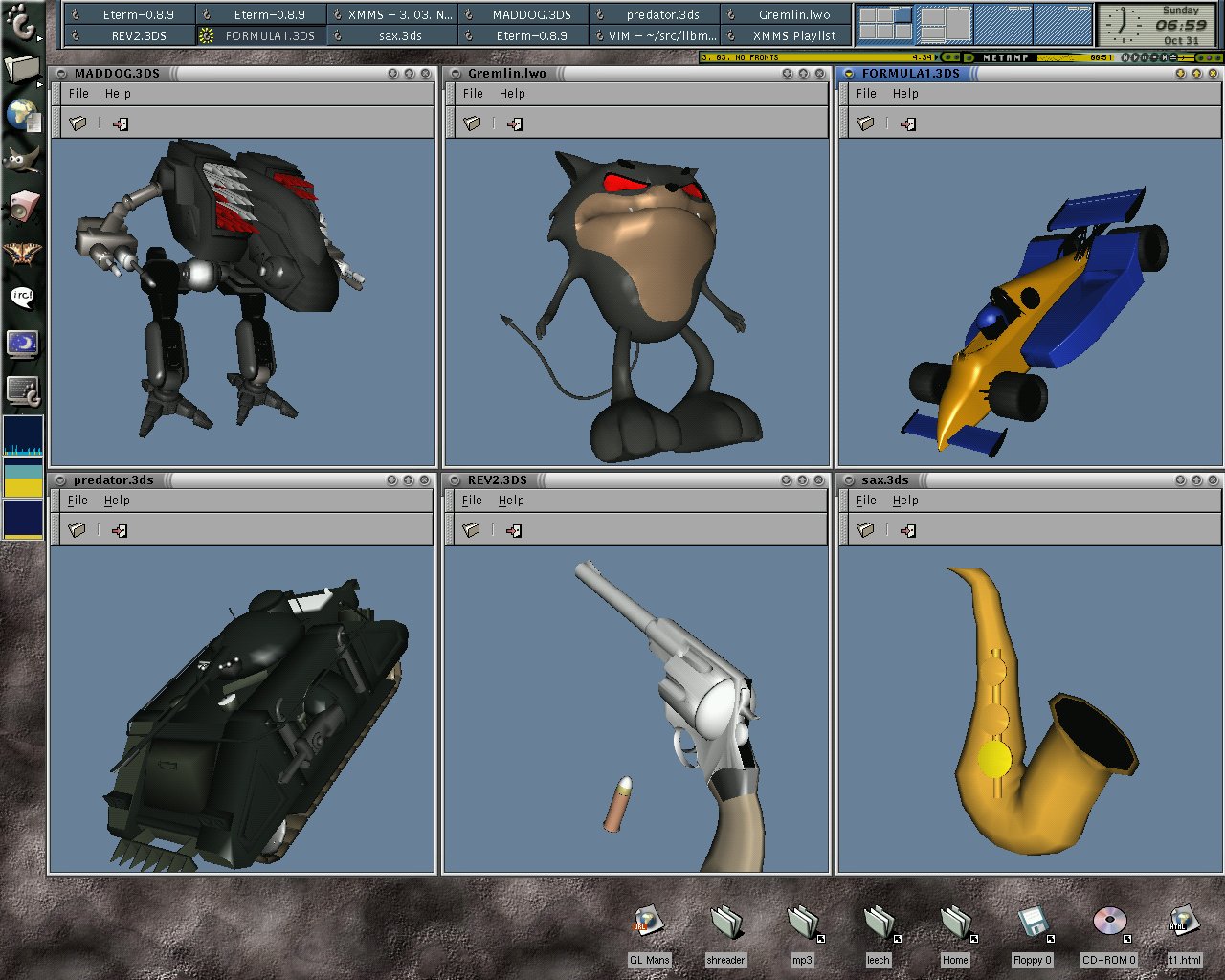Select MADDOG.3DS task in top tasklist
Screen dimensions: 1225x980
(x=523, y=14)
